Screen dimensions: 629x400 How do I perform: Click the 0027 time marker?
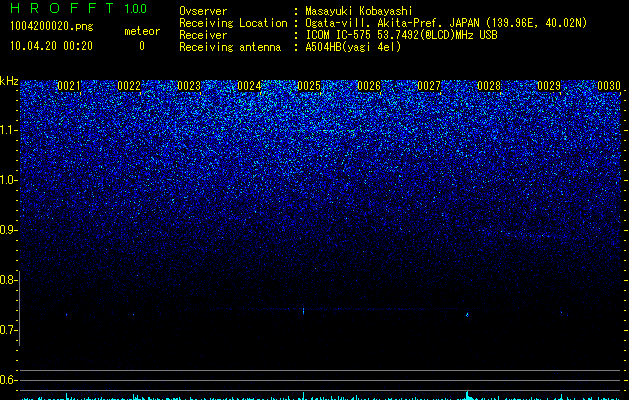pyautogui.click(x=429, y=86)
